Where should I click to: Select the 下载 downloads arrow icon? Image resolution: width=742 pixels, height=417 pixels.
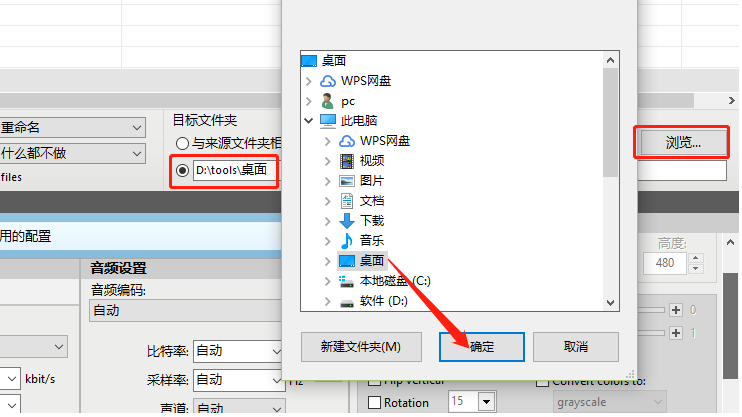(347, 221)
